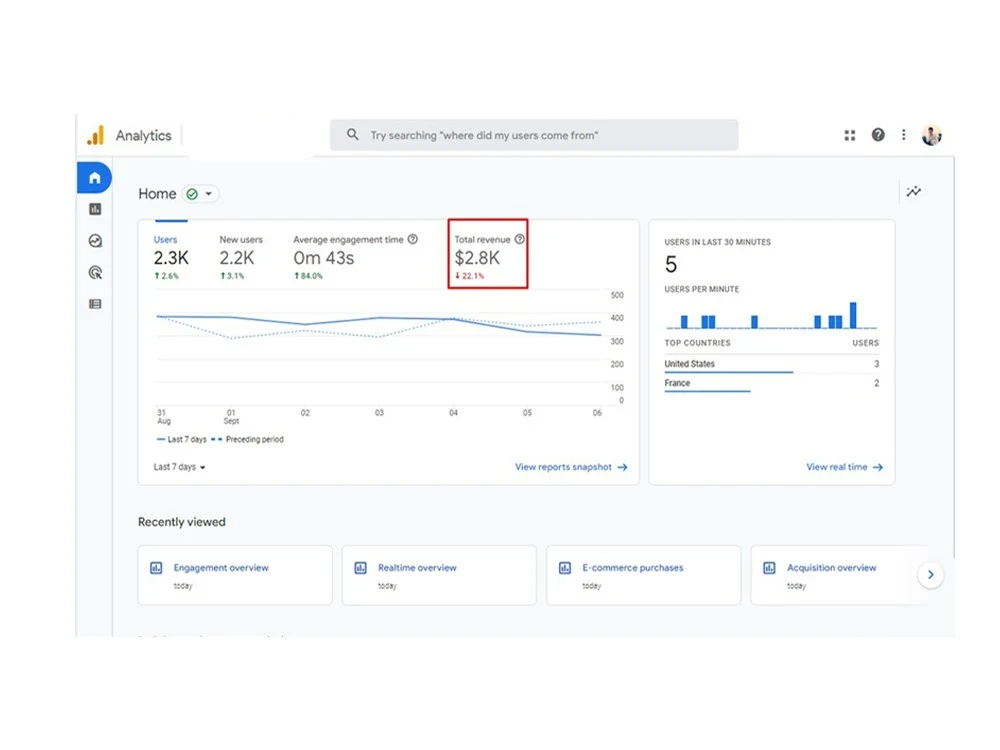The height and width of the screenshot is (750, 1000).
Task: Open the Google apps grid icon
Action: tap(849, 134)
